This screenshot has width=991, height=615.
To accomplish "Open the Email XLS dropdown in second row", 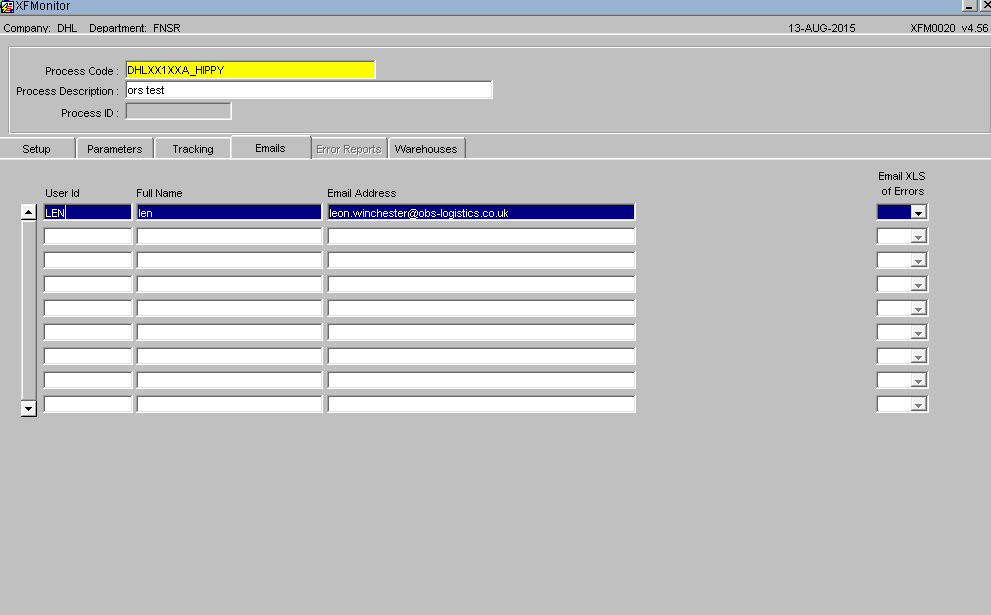I will click(x=918, y=237).
